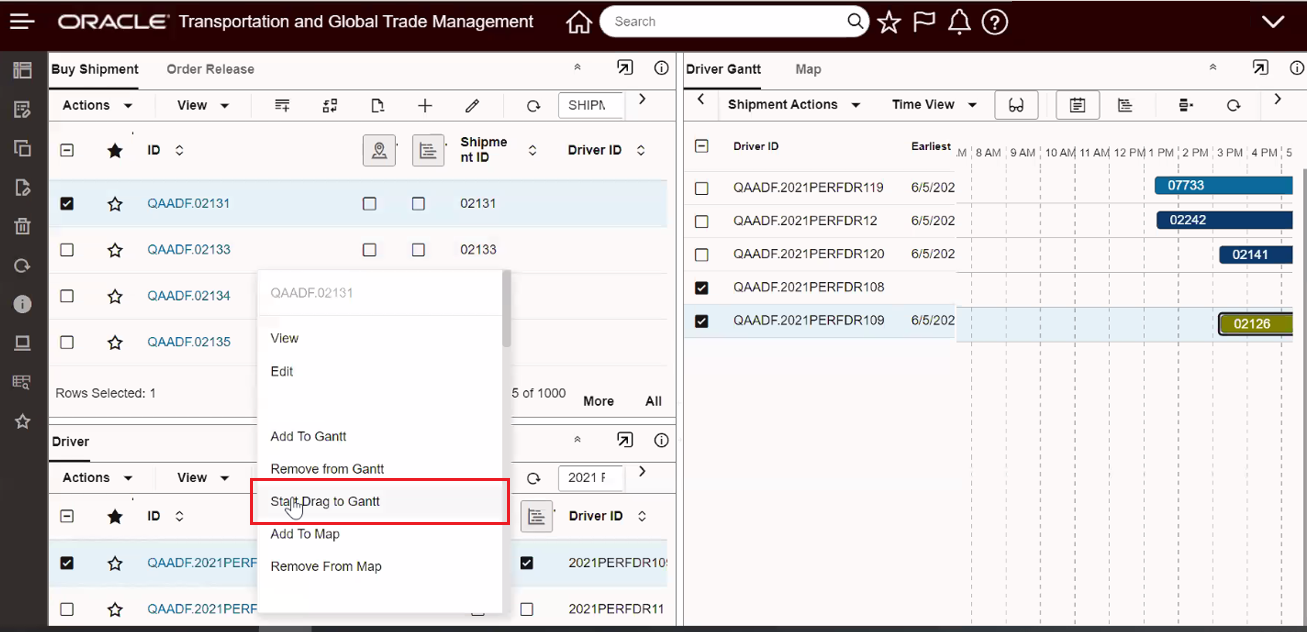1307x632 pixels.
Task: Click the trash can icon in the left sidebar
Action: (22, 226)
